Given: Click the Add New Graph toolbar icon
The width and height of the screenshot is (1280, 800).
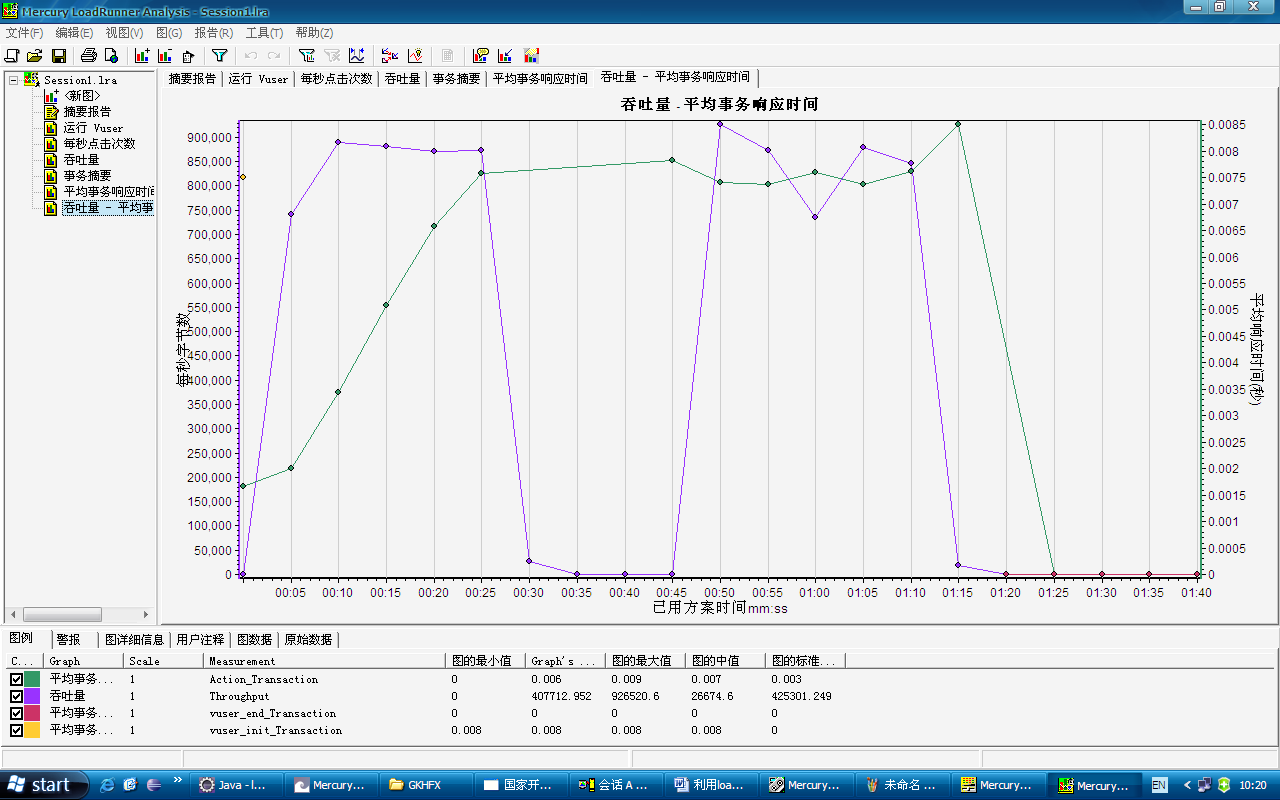Looking at the screenshot, I should coord(141,56).
